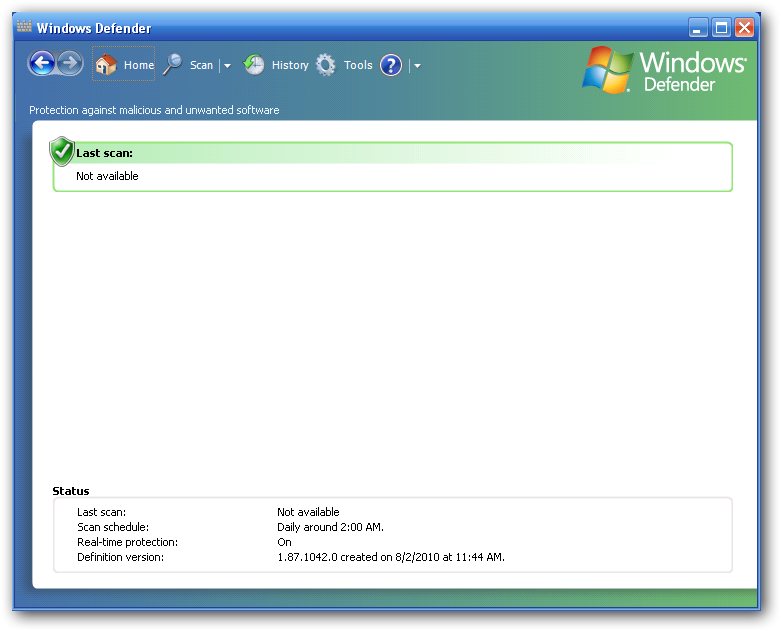Expand the Scan options dropdown arrow
Viewport: 781px width, 631px height.
(227, 66)
